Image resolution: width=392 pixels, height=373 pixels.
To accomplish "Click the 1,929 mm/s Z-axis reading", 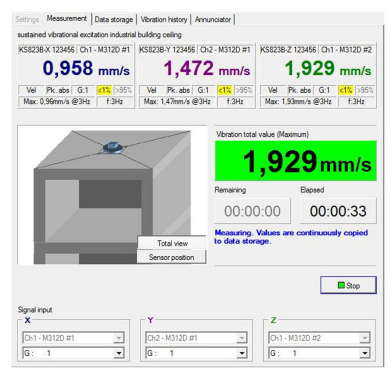I will pyautogui.click(x=328, y=69).
